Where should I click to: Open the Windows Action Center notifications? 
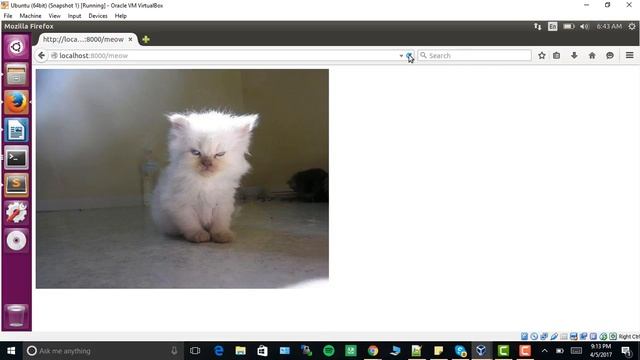(x=627, y=351)
